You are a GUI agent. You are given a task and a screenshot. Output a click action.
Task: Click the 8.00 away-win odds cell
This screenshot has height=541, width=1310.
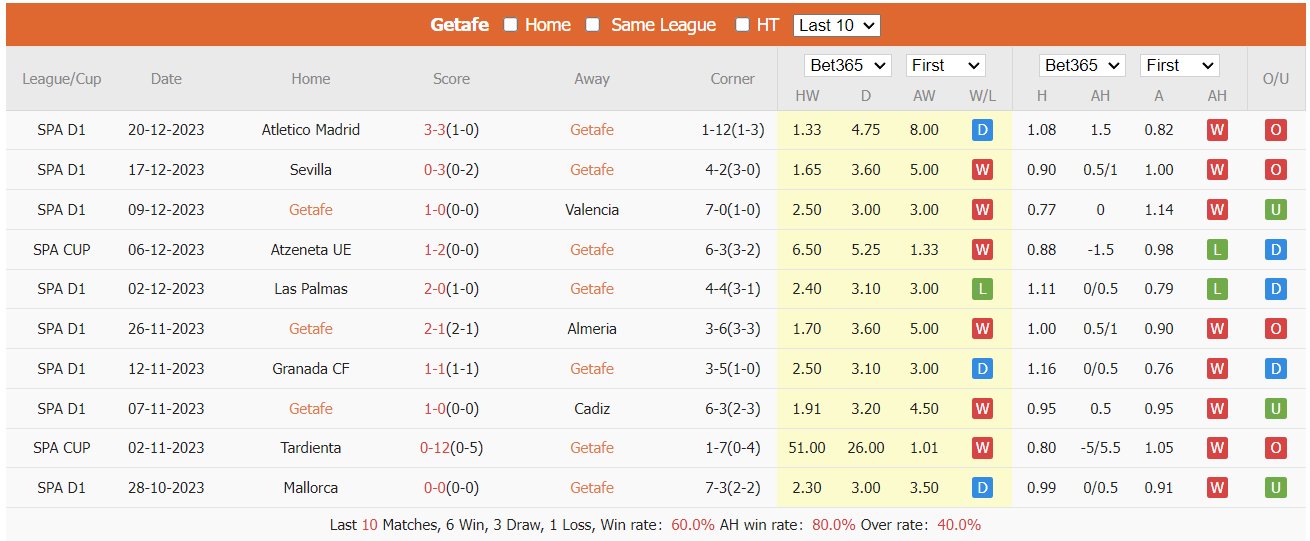click(924, 130)
